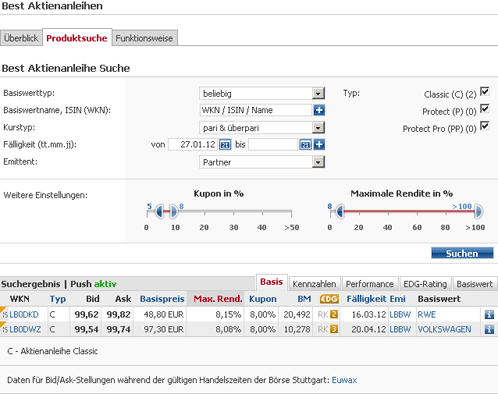Toggle the Classic (C) checkbox

coord(484,91)
